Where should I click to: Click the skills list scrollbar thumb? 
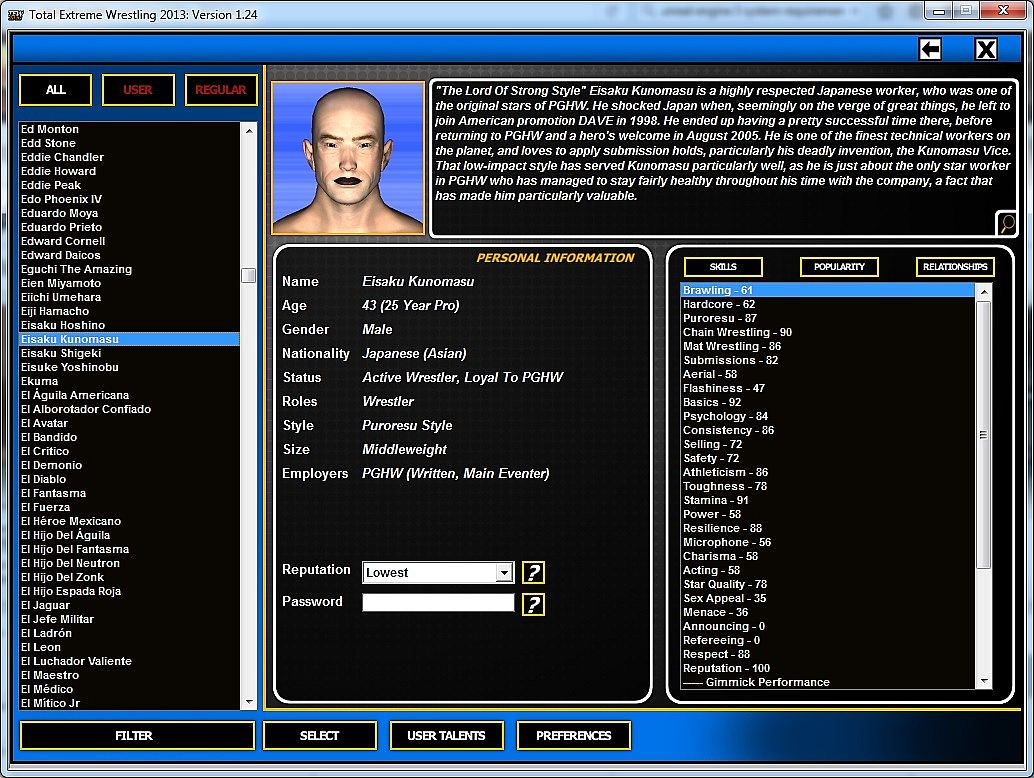pyautogui.click(x=983, y=434)
